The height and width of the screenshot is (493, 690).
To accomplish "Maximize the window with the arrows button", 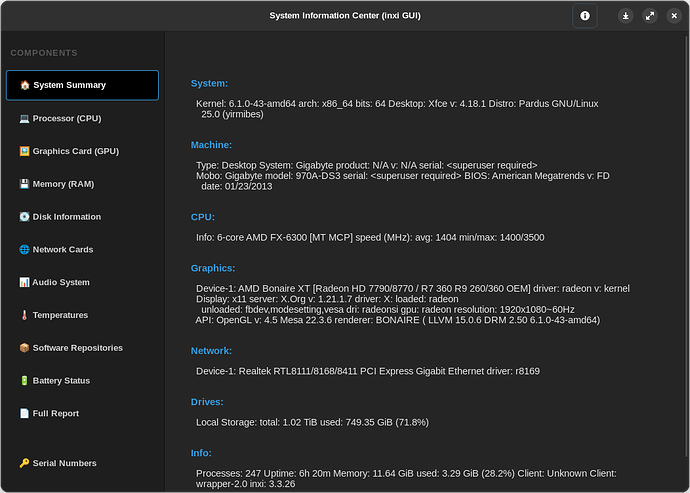I will (650, 16).
